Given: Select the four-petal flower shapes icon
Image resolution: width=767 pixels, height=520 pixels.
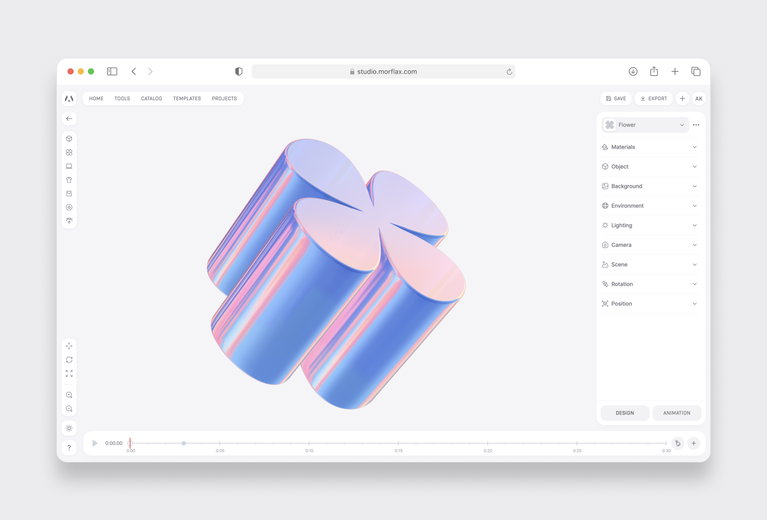Looking at the screenshot, I should point(69,152).
